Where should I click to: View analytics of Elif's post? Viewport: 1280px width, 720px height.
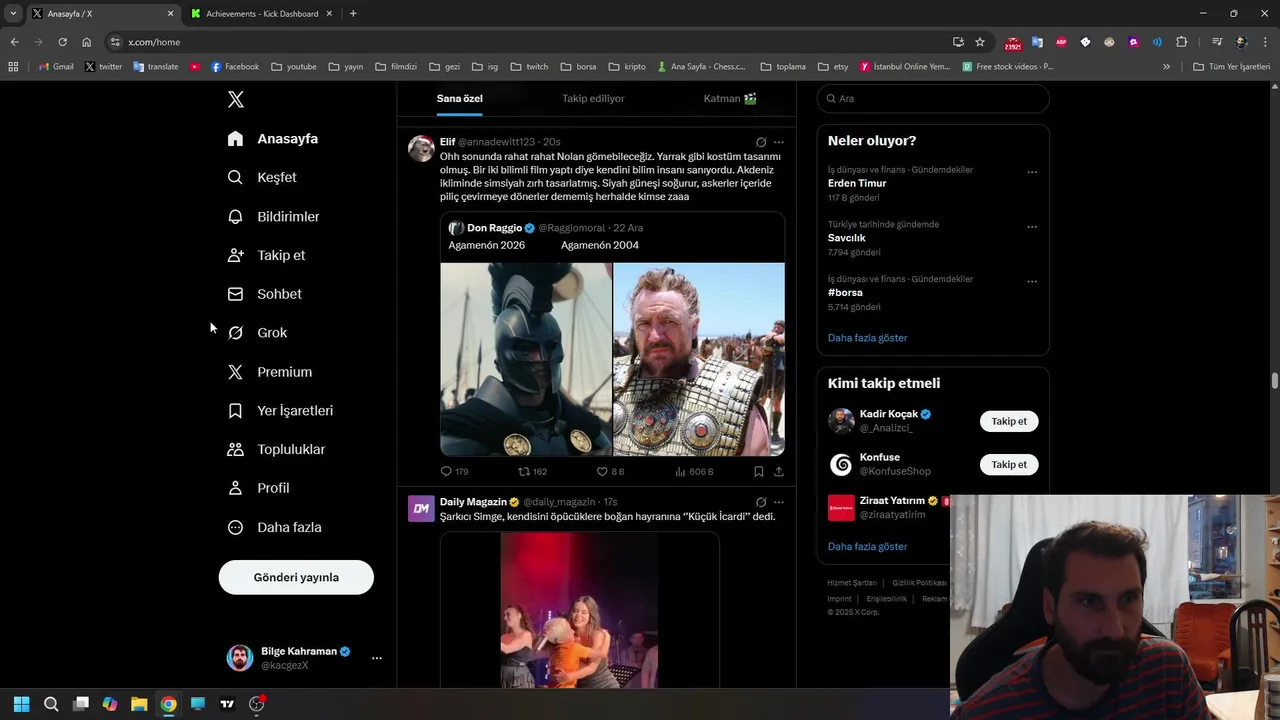[x=694, y=471]
